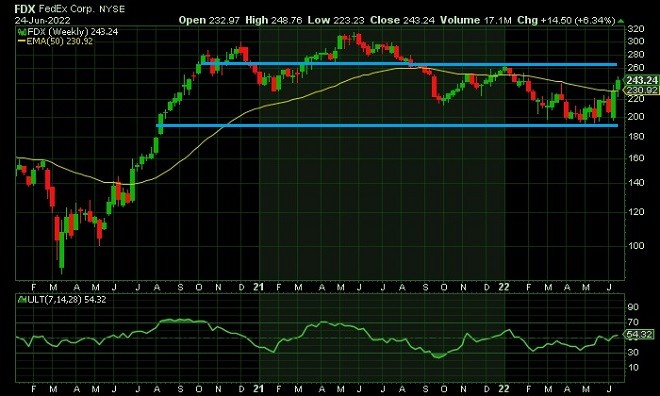The image size is (660, 396).
Task: Click the 21 year label under ULT panel
Action: click(x=258, y=388)
